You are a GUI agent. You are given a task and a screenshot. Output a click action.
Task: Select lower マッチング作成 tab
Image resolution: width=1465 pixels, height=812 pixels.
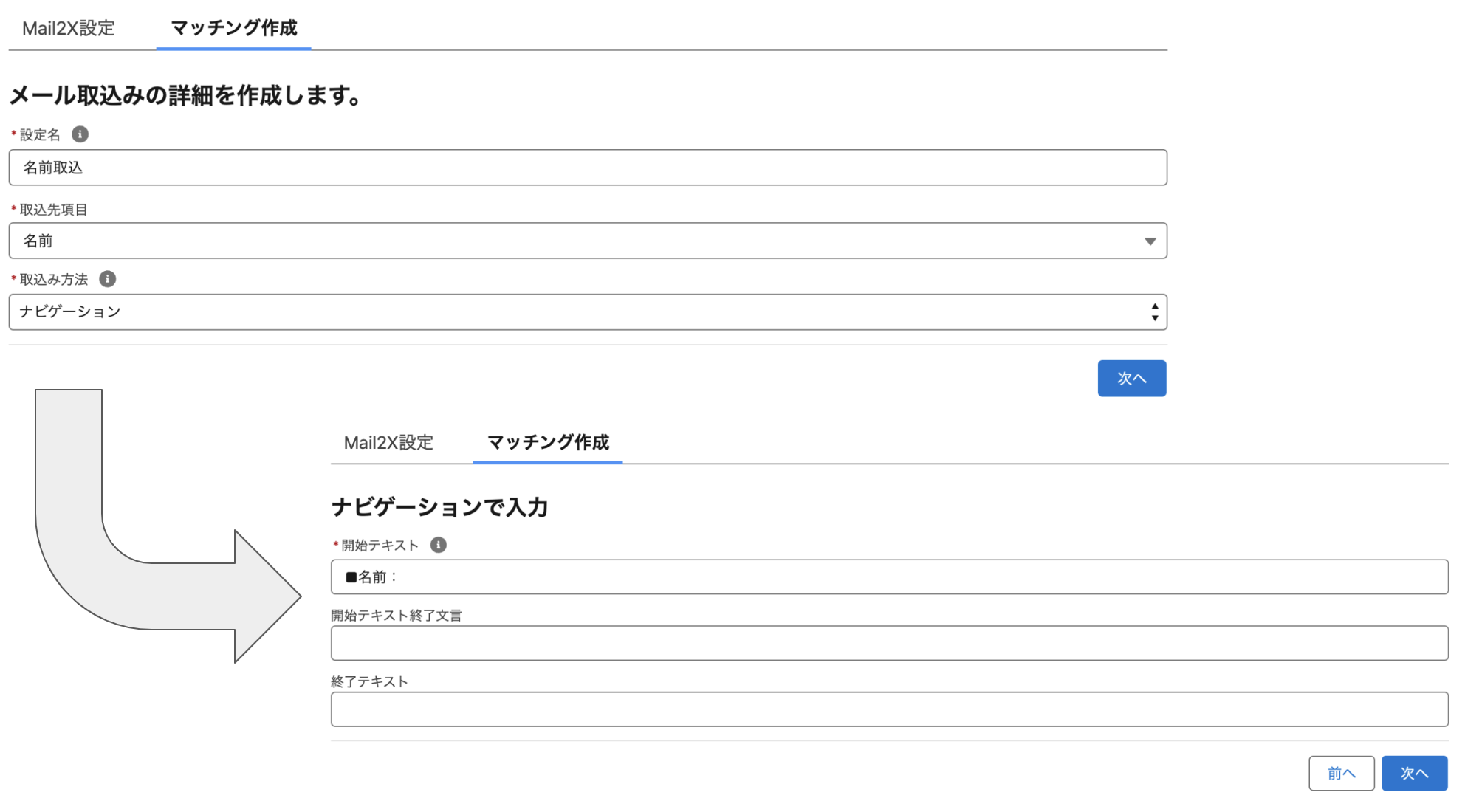click(548, 442)
